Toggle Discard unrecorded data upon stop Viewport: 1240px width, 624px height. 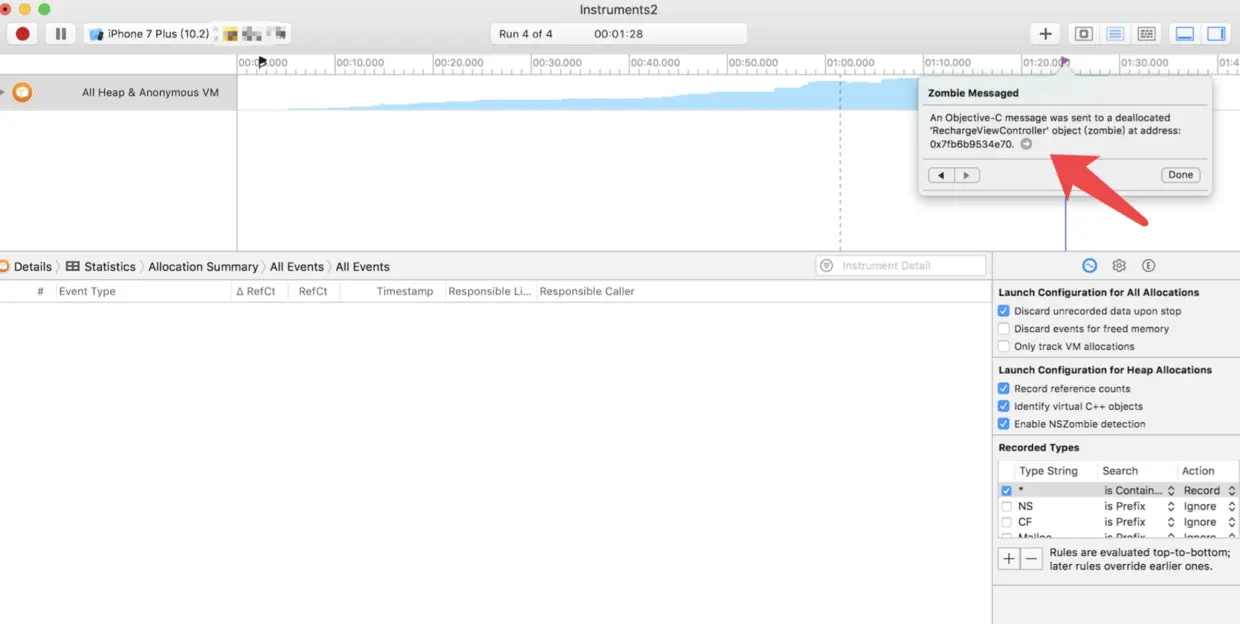click(1004, 311)
